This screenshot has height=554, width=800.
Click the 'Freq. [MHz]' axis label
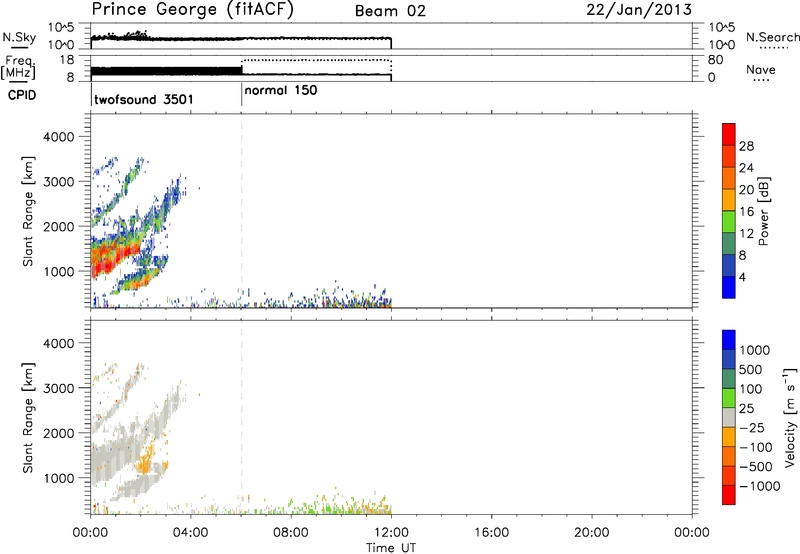point(18,67)
